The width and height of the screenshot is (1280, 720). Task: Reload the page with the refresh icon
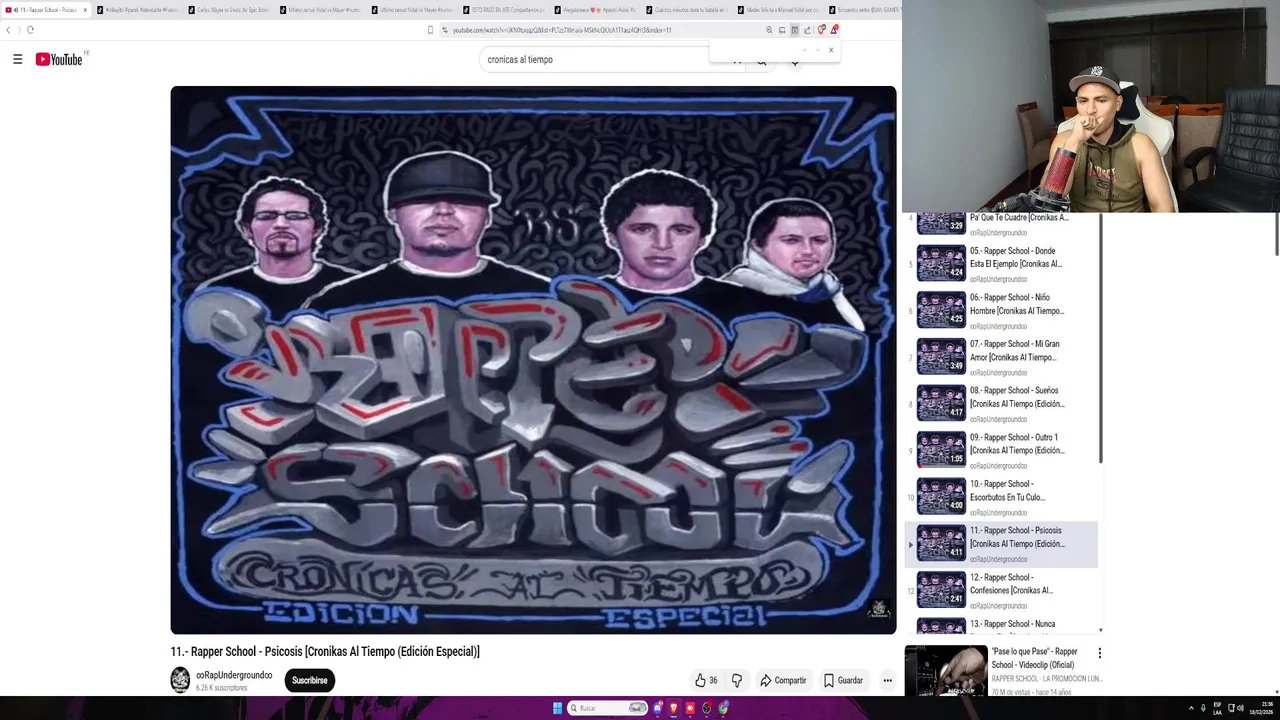30,30
